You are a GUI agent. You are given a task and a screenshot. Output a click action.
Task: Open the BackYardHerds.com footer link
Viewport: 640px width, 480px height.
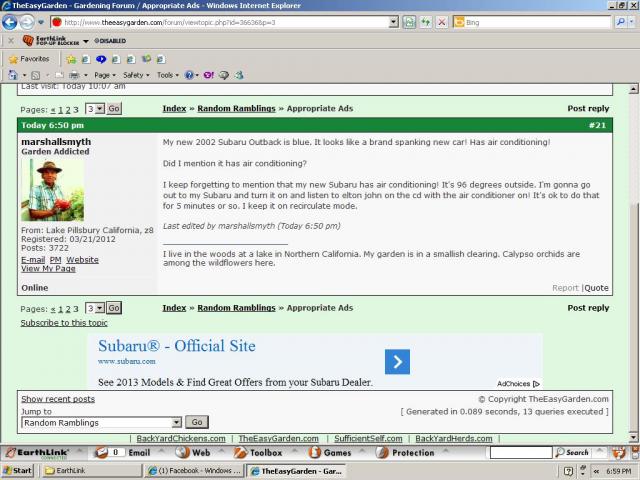coord(454,438)
